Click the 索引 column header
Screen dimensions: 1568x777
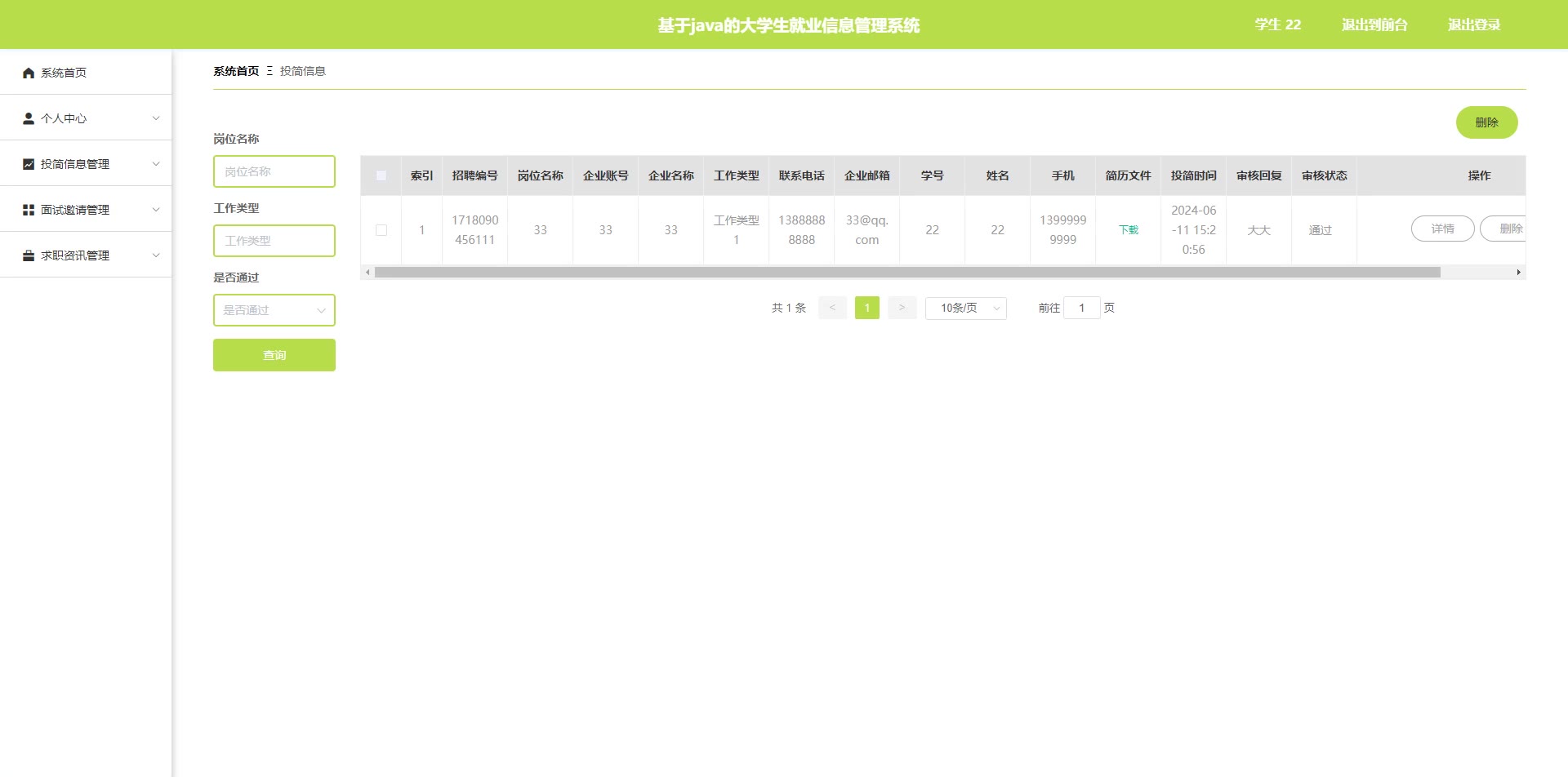[x=422, y=175]
